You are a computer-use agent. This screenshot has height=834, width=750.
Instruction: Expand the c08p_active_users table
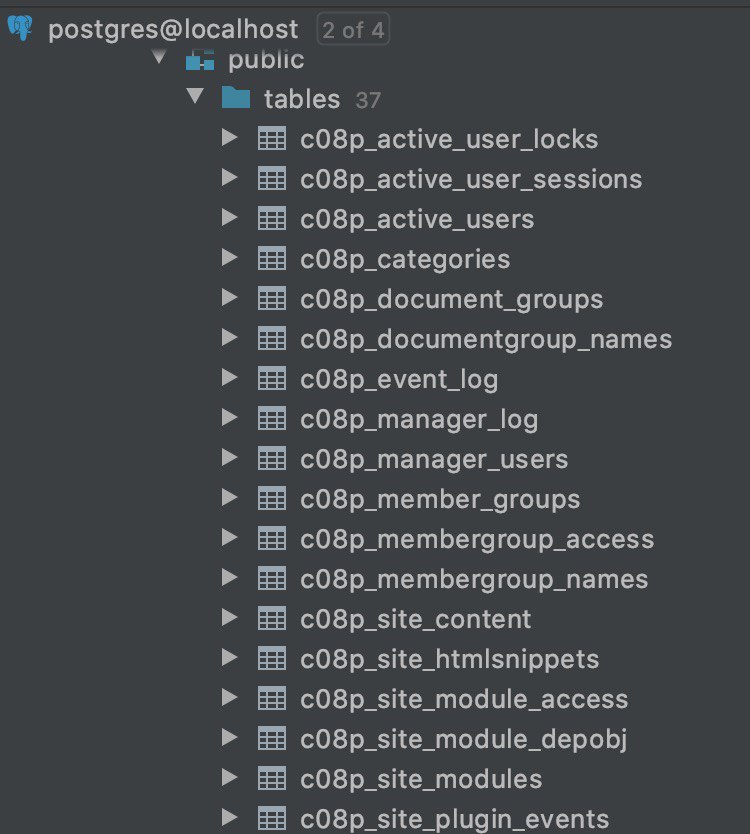[x=229, y=217]
